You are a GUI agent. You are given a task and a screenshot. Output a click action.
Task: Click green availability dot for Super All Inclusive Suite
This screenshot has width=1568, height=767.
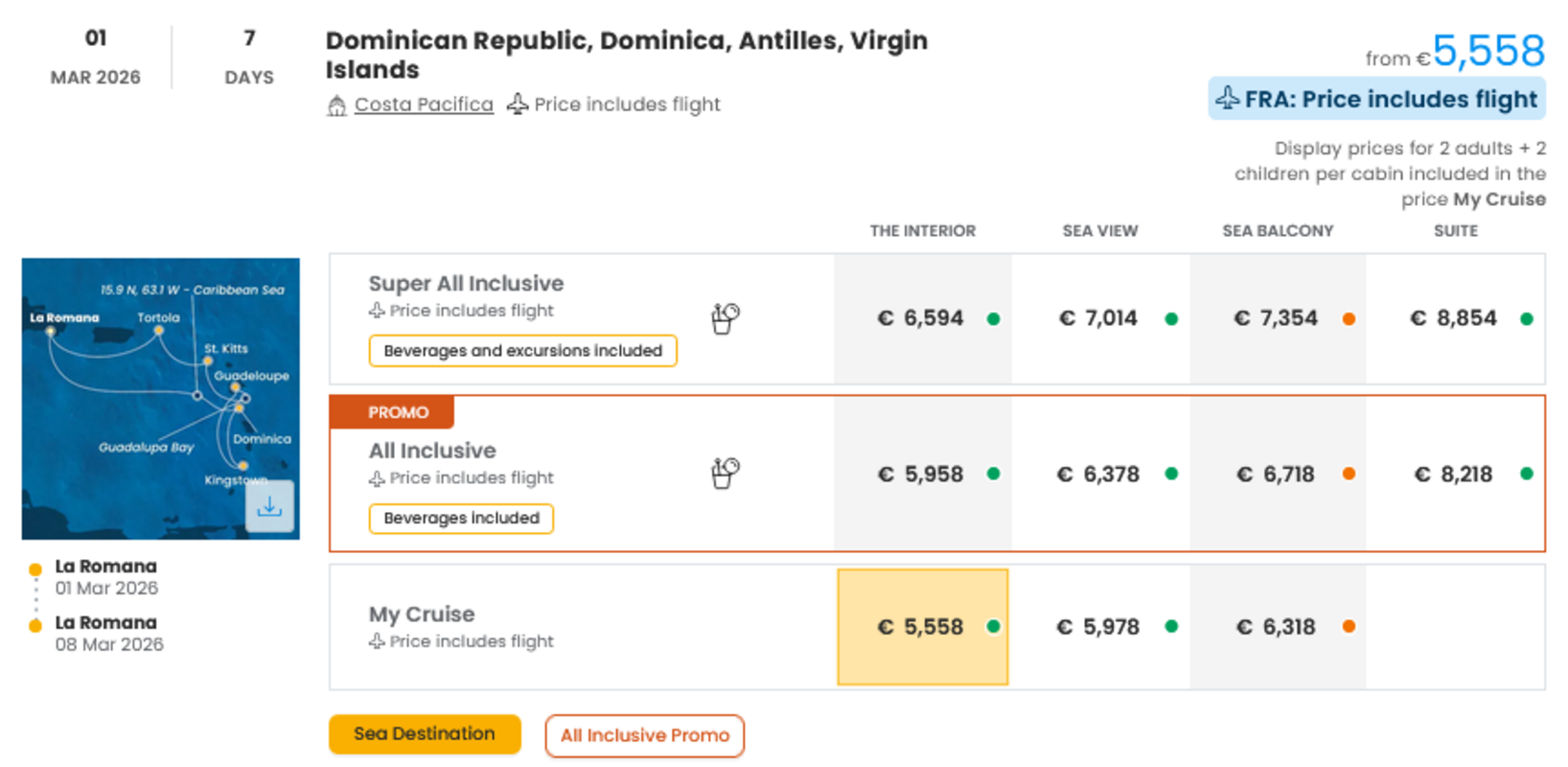click(x=1526, y=319)
